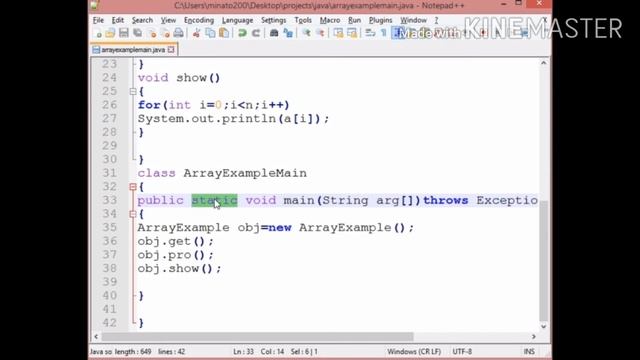Undo with the green arrow icon
The height and width of the screenshot is (360, 640).
(242, 33)
